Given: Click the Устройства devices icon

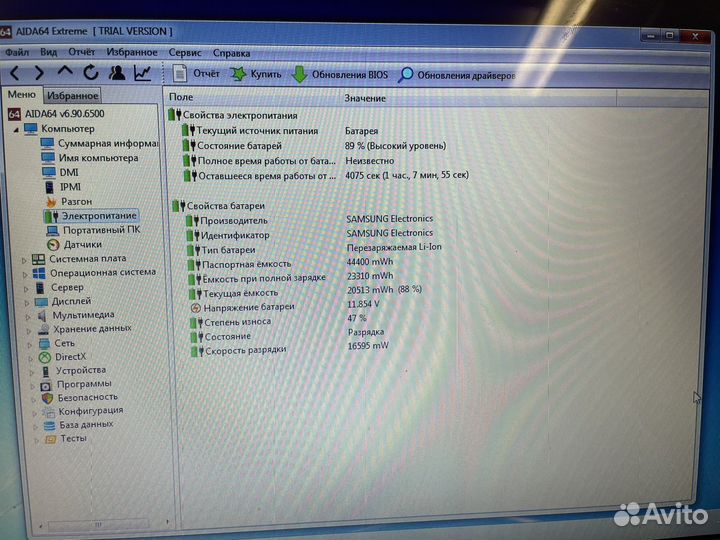Looking at the screenshot, I should 46,371.
